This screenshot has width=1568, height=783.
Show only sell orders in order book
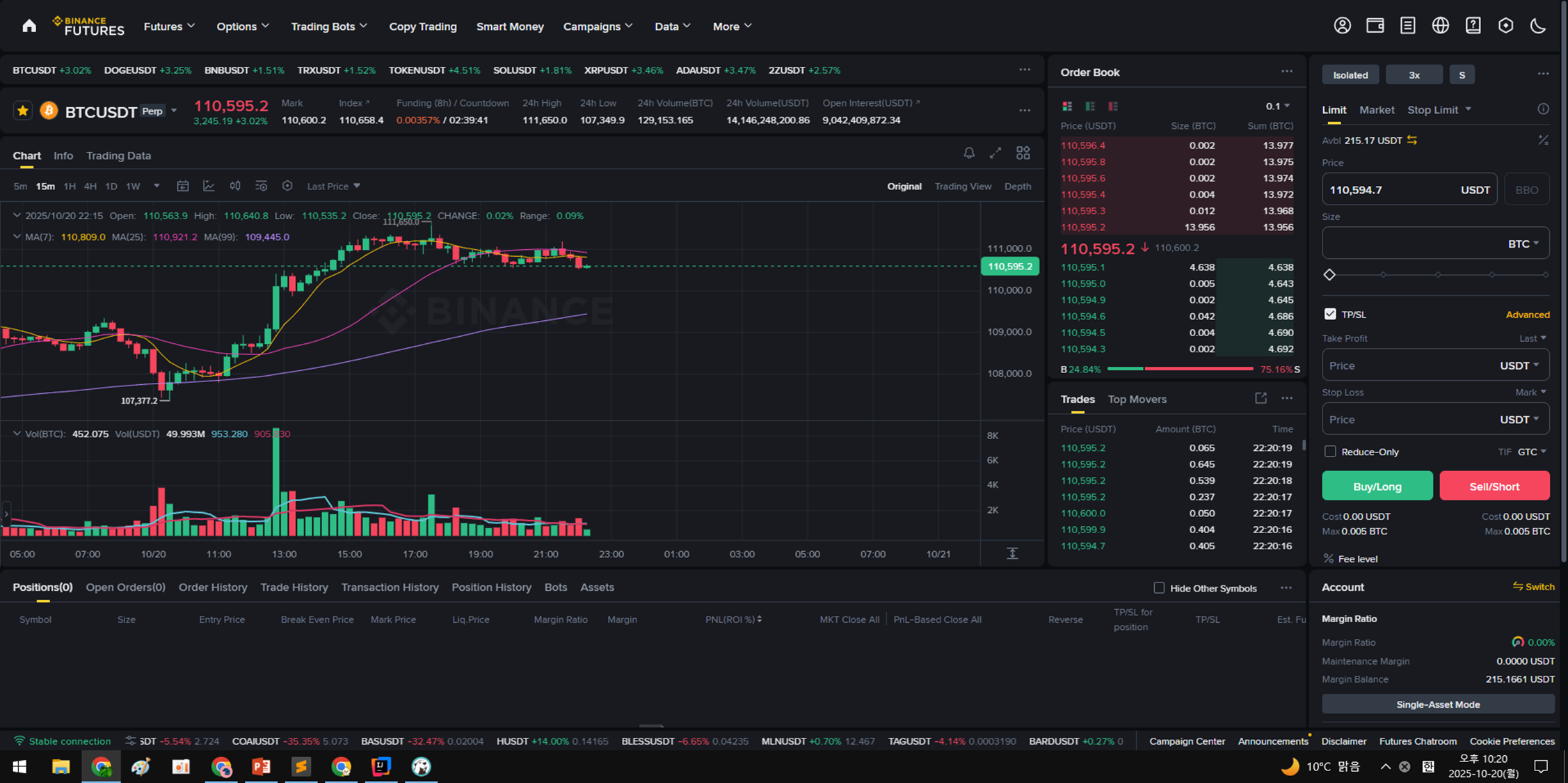(x=1113, y=106)
